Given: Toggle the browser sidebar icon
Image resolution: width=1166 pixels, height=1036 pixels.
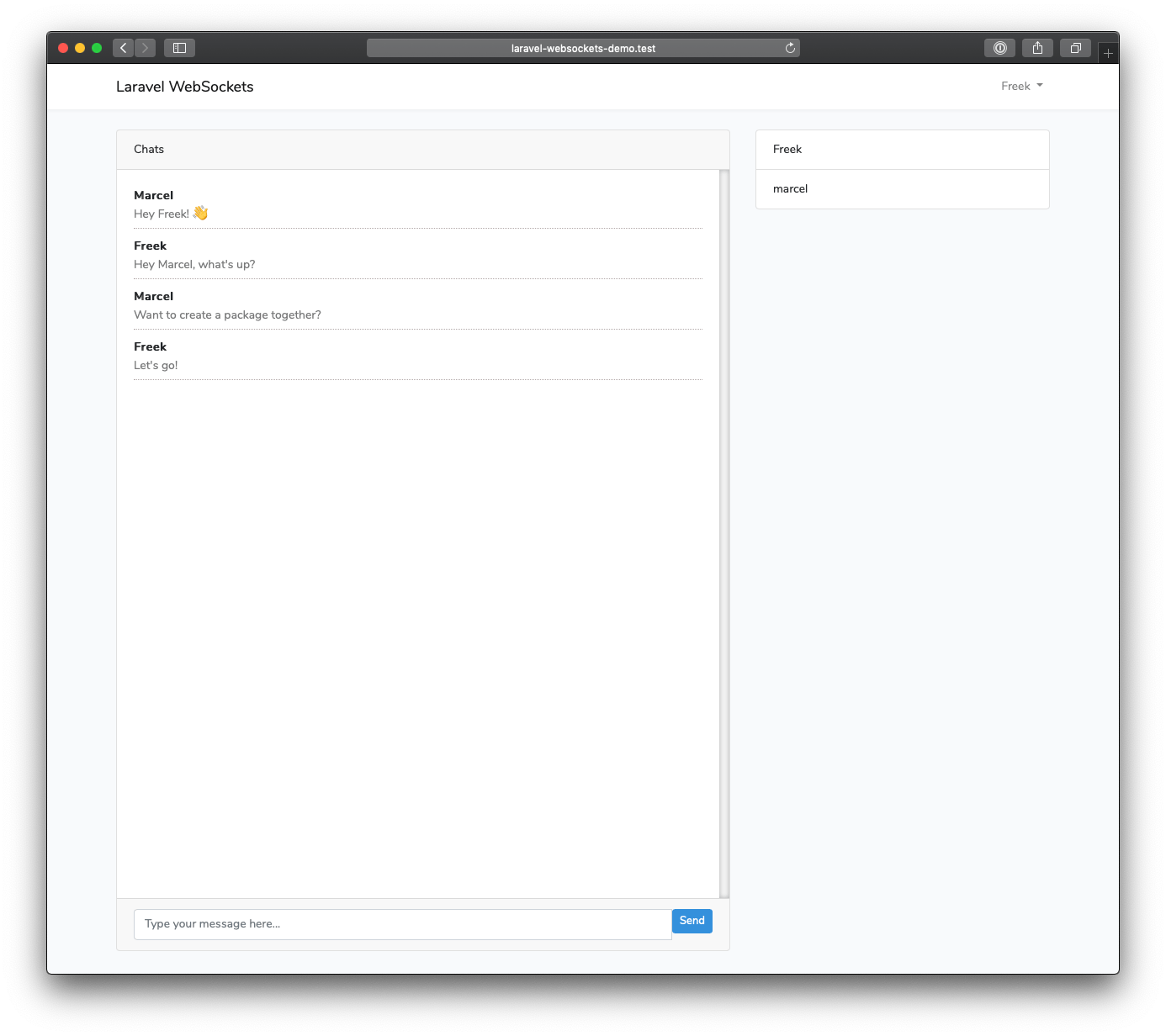Looking at the screenshot, I should 179,48.
